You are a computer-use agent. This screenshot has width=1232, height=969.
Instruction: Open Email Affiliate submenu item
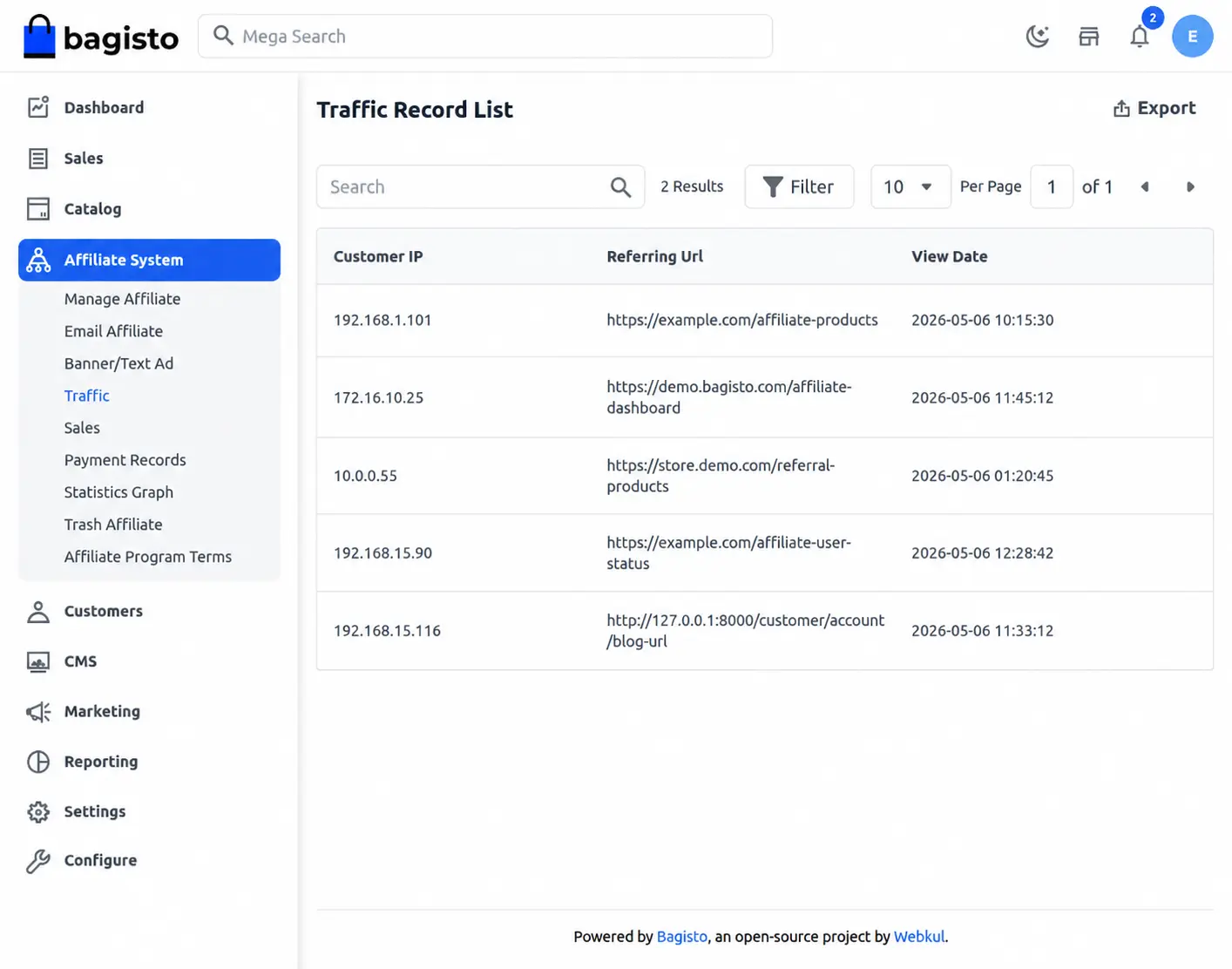tap(113, 331)
